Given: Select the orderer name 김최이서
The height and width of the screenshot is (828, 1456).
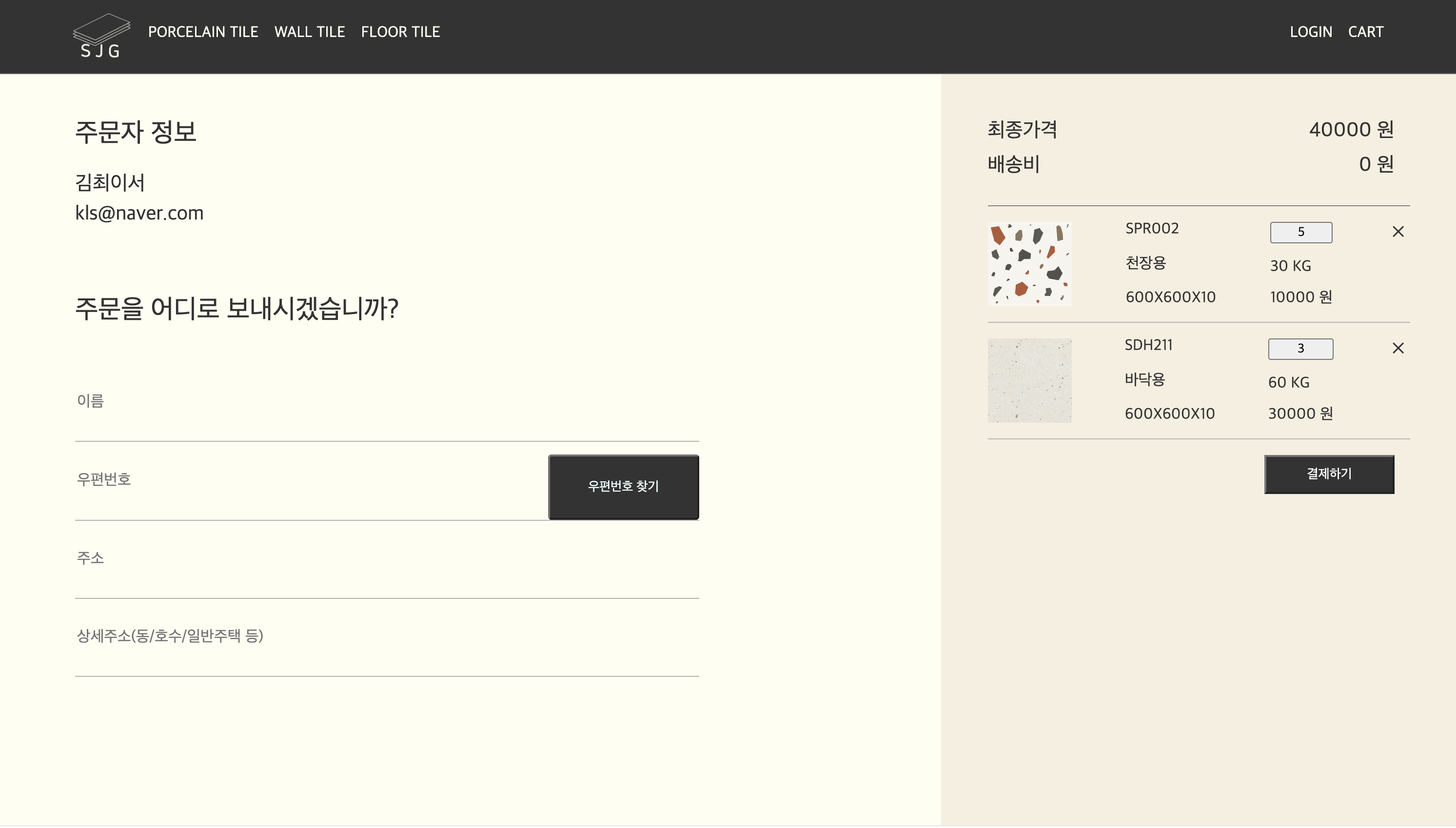Looking at the screenshot, I should coord(110,182).
